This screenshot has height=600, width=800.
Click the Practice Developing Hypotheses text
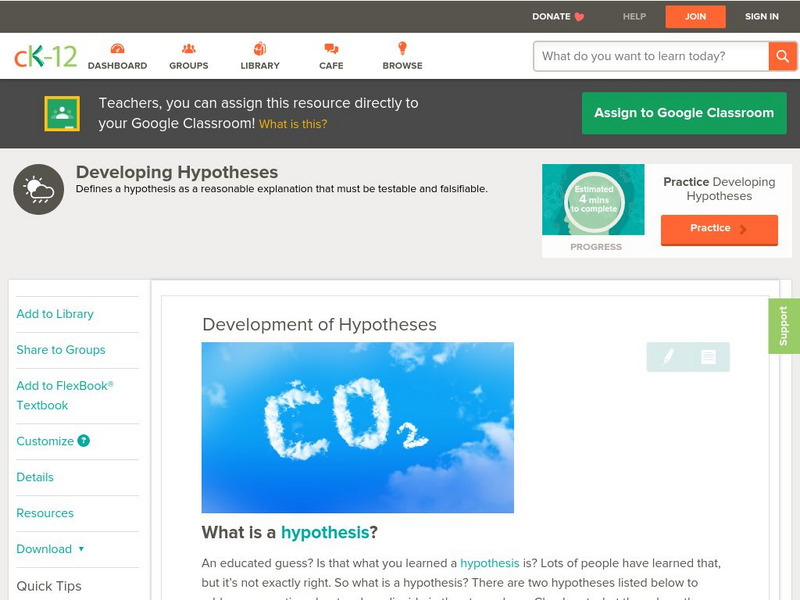[x=719, y=189]
